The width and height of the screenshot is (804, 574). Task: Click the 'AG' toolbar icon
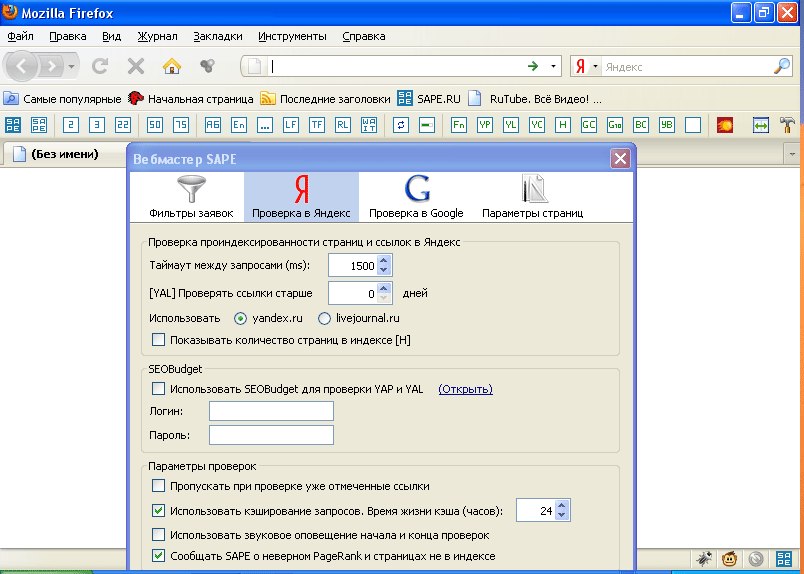tap(213, 125)
